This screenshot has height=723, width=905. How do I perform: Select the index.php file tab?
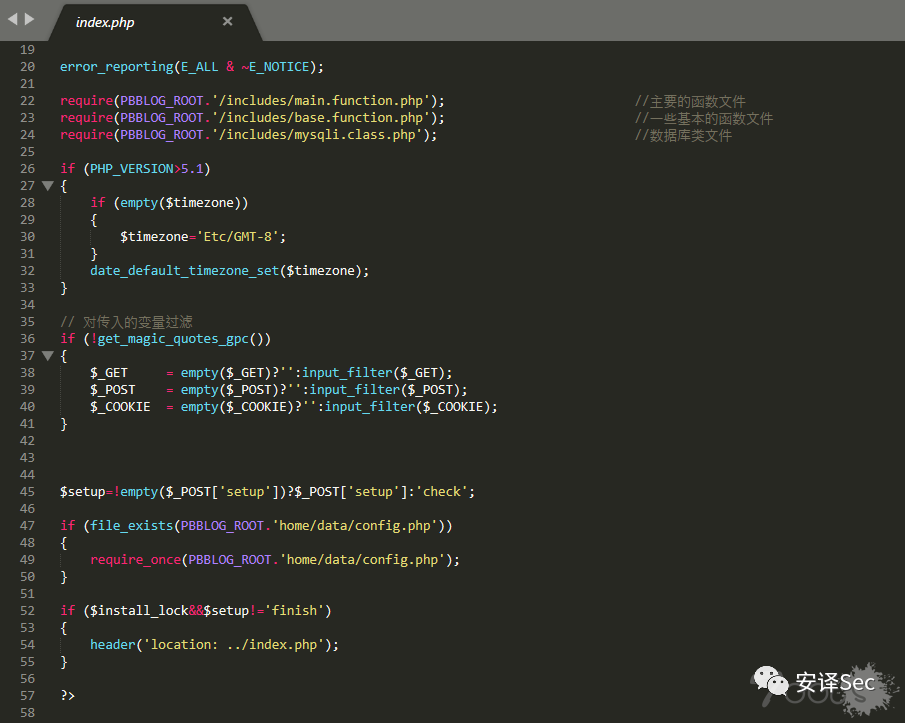pyautogui.click(x=105, y=22)
